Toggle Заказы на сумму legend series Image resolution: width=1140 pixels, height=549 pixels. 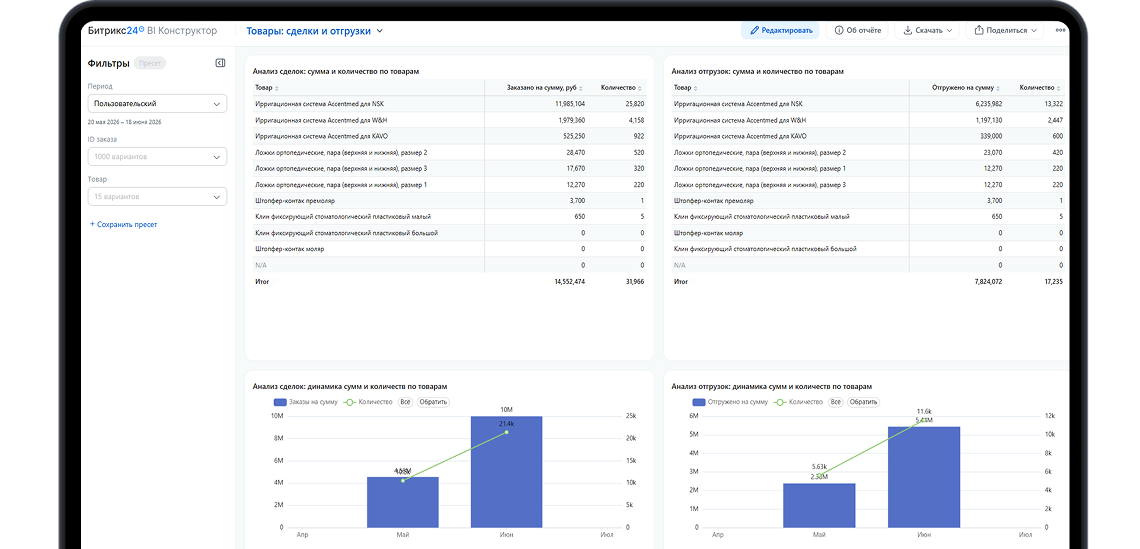tap(306, 402)
